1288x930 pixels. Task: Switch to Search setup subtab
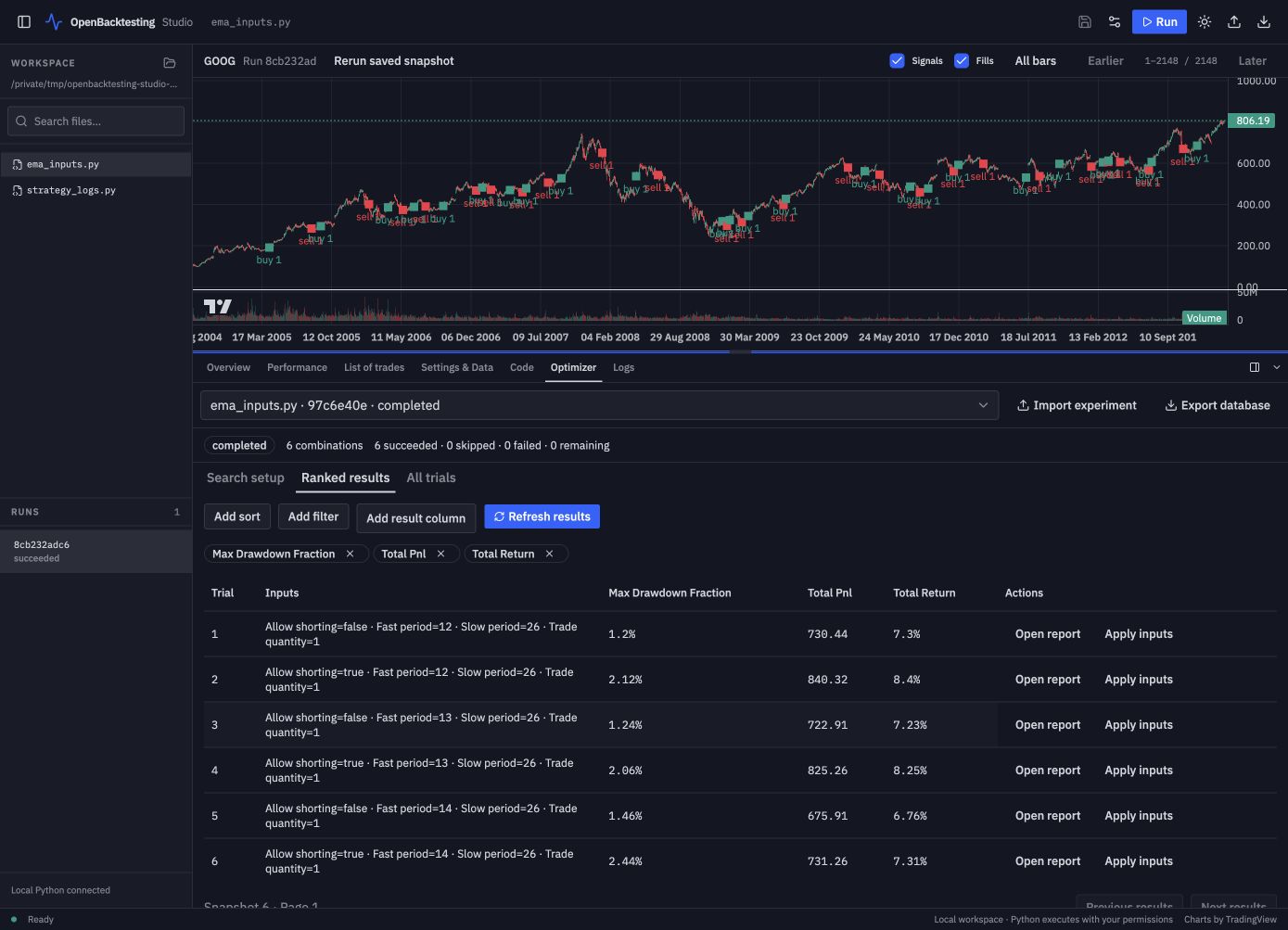coord(246,478)
